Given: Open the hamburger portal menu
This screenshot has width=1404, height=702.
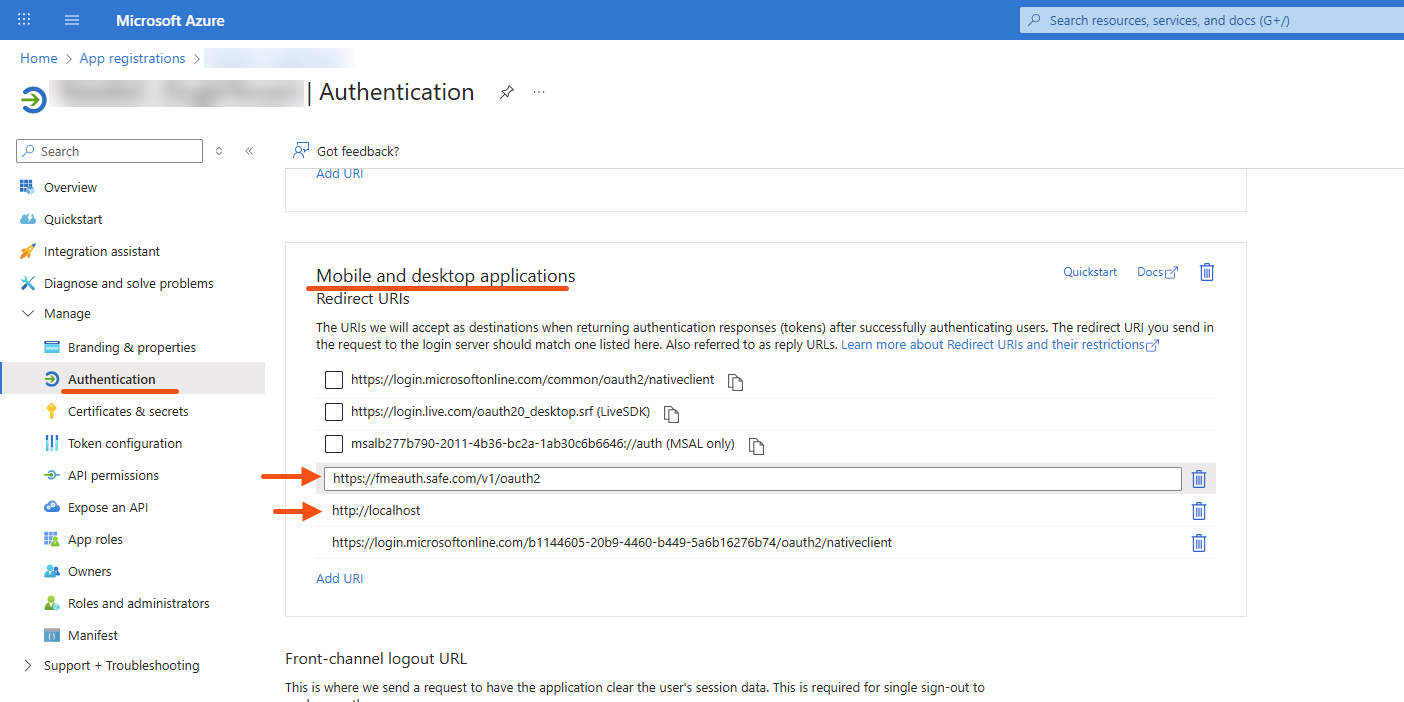Looking at the screenshot, I should (x=72, y=20).
